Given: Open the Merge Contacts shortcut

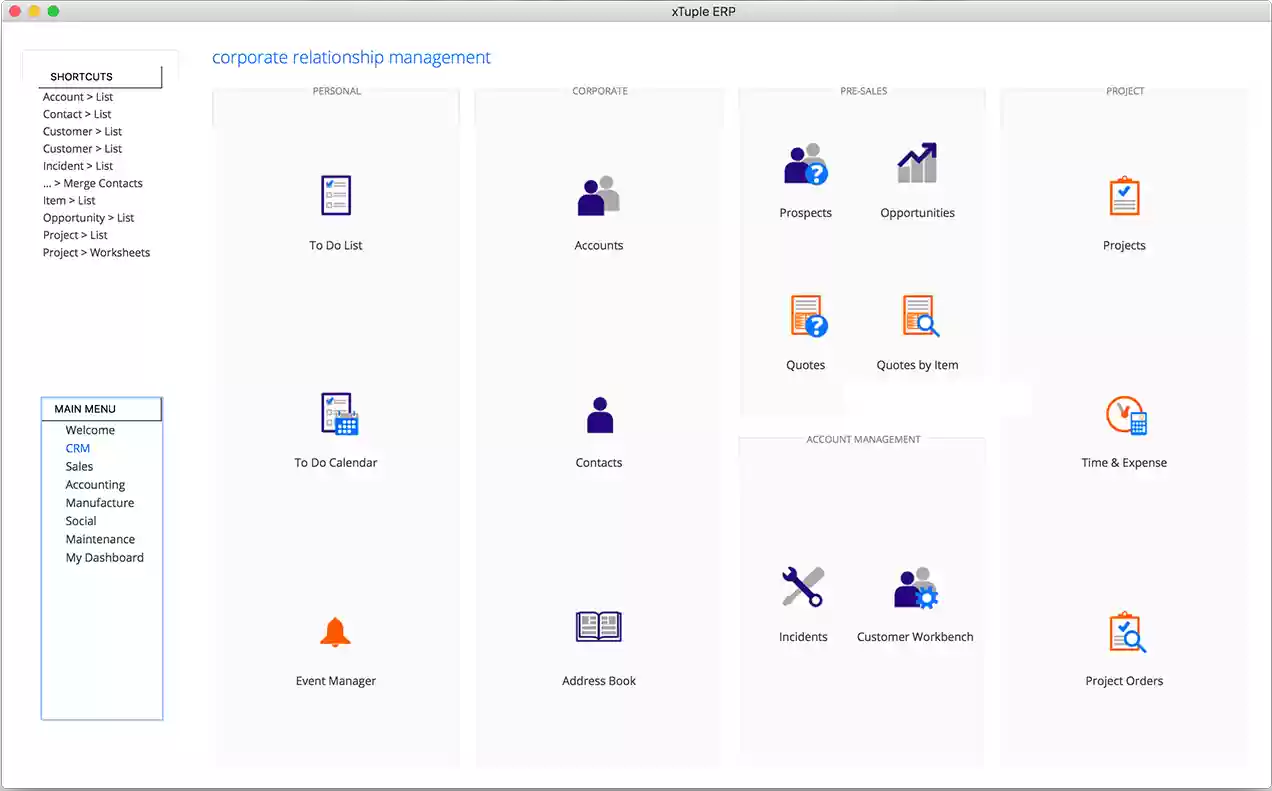Looking at the screenshot, I should coord(92,183).
